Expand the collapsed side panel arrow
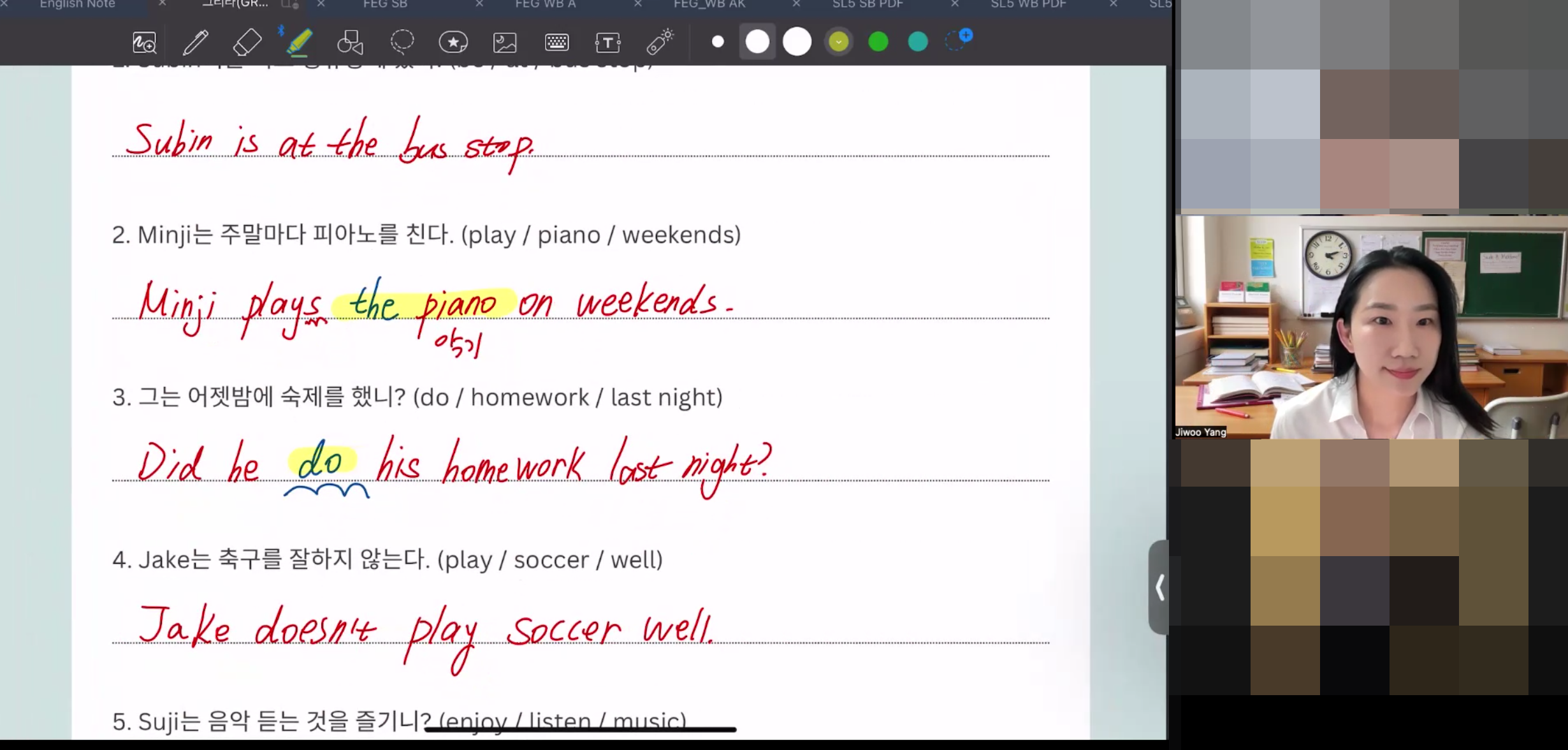The width and height of the screenshot is (1568, 750). pos(1159,587)
